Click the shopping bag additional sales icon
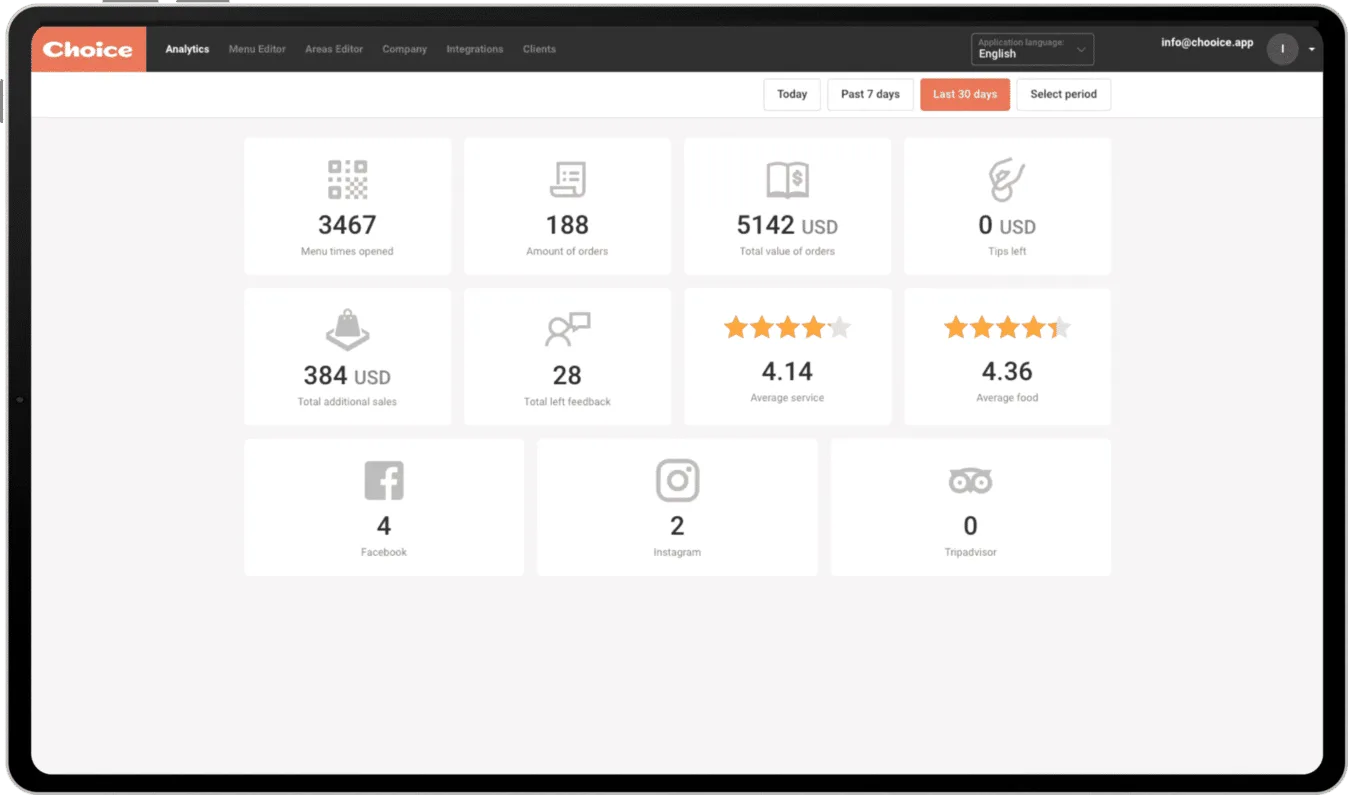Viewport: 1348px width, 795px height. point(347,329)
